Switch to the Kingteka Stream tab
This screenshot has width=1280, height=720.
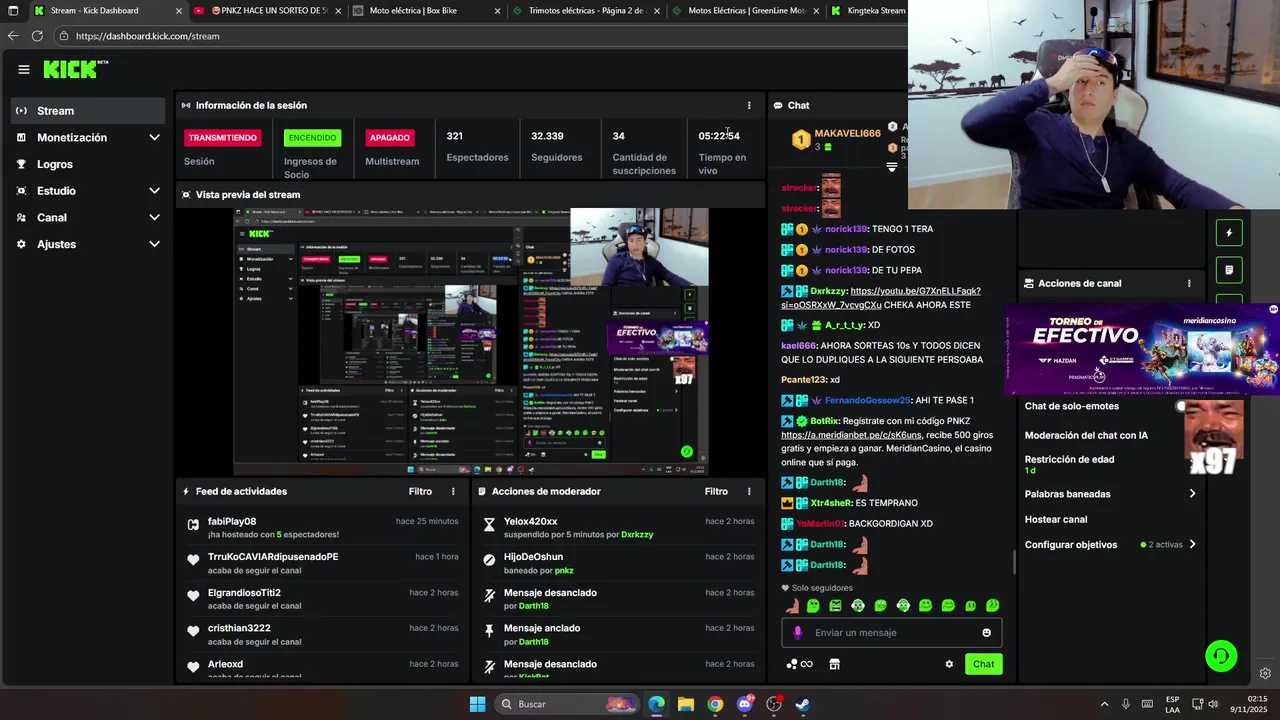867,10
